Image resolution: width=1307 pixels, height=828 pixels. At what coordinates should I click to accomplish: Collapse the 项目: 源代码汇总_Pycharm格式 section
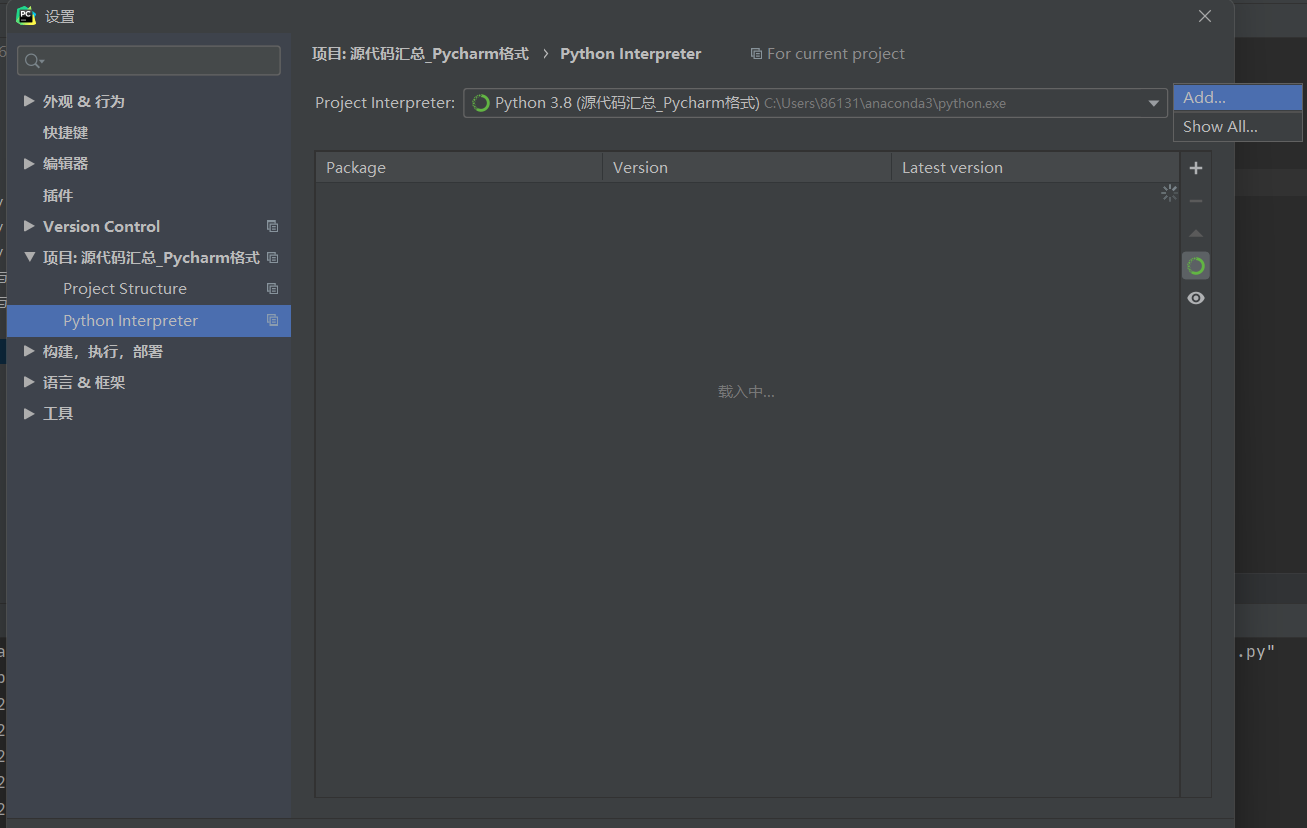[29, 257]
